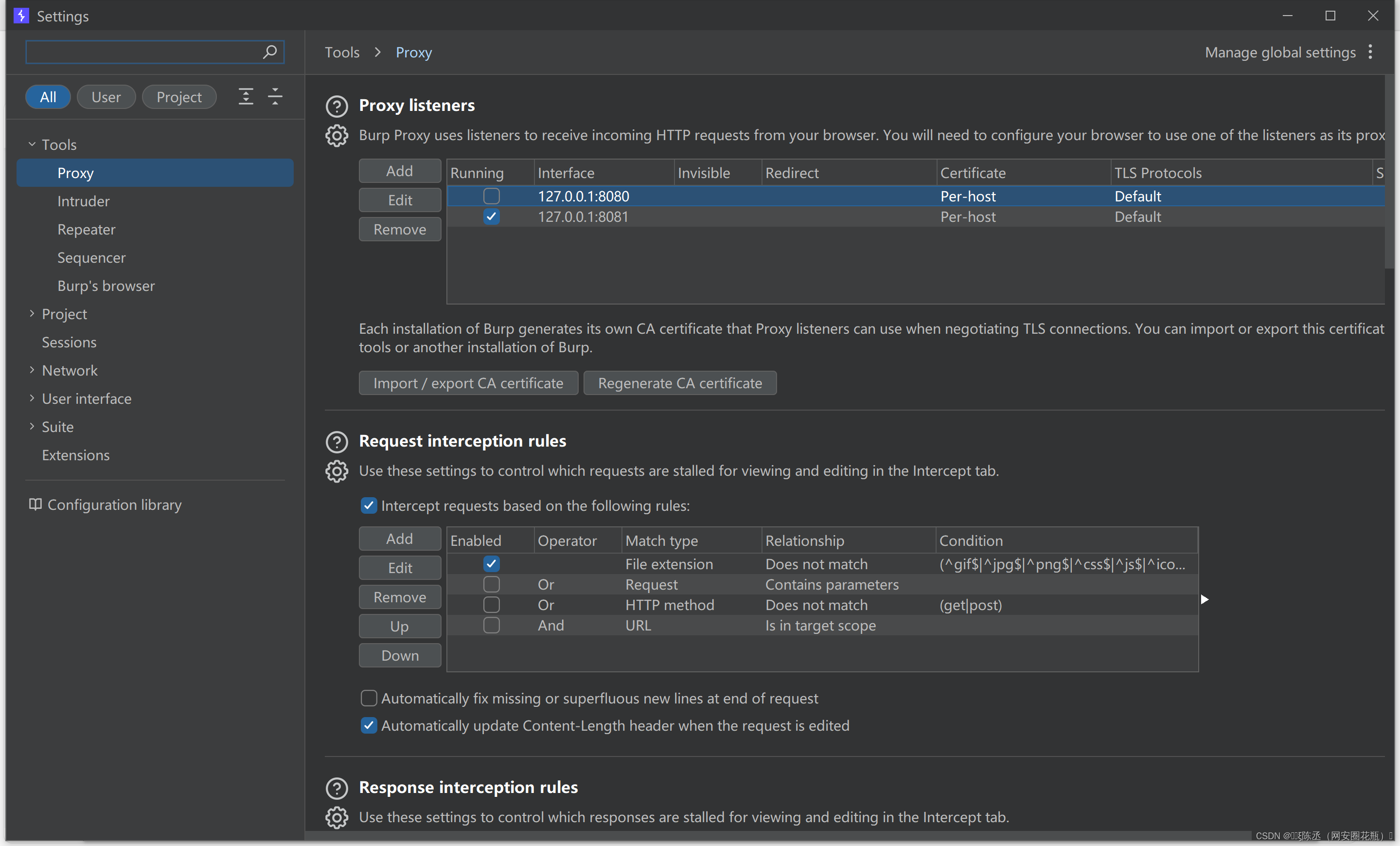The height and width of the screenshot is (846, 1400).
Task: Select the Project settings filter
Action: click(x=179, y=97)
